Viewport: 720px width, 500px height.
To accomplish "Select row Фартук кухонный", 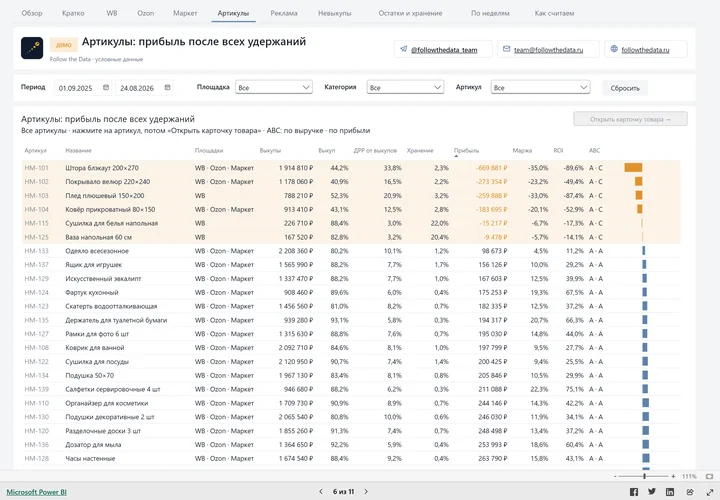I will tap(351, 292).
